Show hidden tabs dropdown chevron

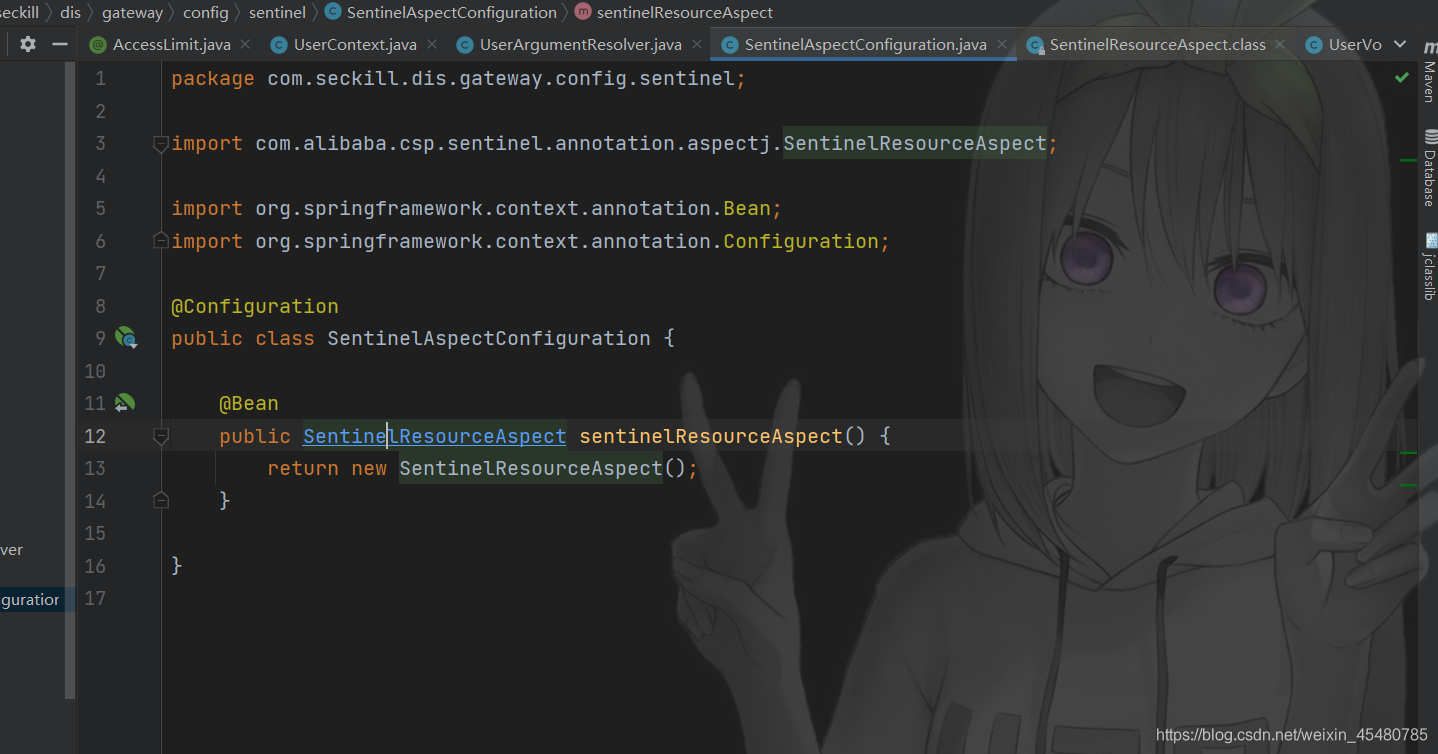point(1400,45)
